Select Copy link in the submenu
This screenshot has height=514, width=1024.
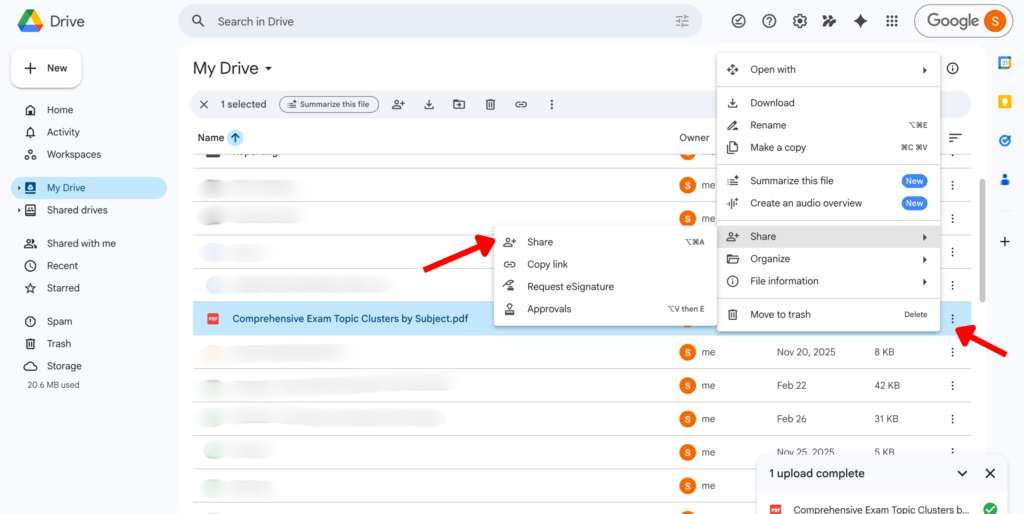(x=605, y=265)
